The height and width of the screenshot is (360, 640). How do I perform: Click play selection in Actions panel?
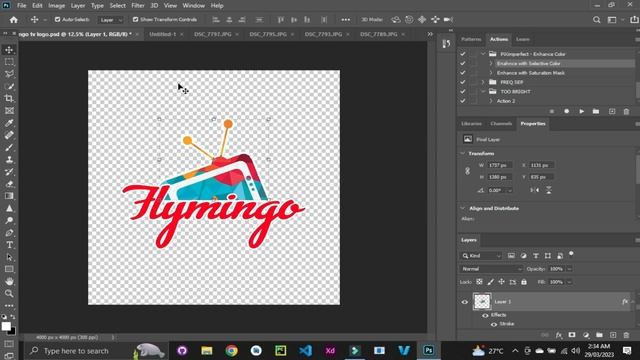[581, 111]
